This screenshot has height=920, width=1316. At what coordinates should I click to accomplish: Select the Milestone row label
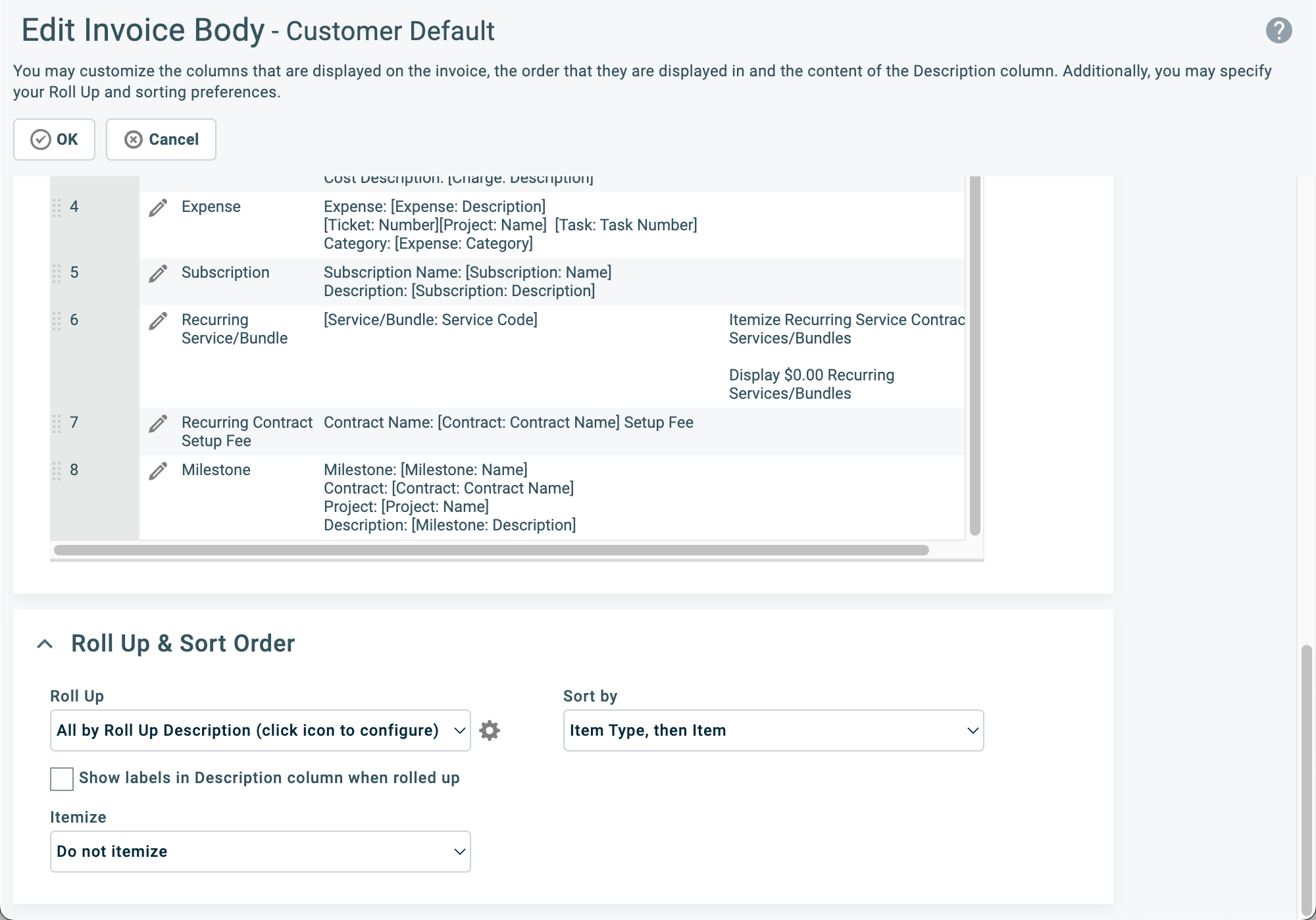coord(216,470)
